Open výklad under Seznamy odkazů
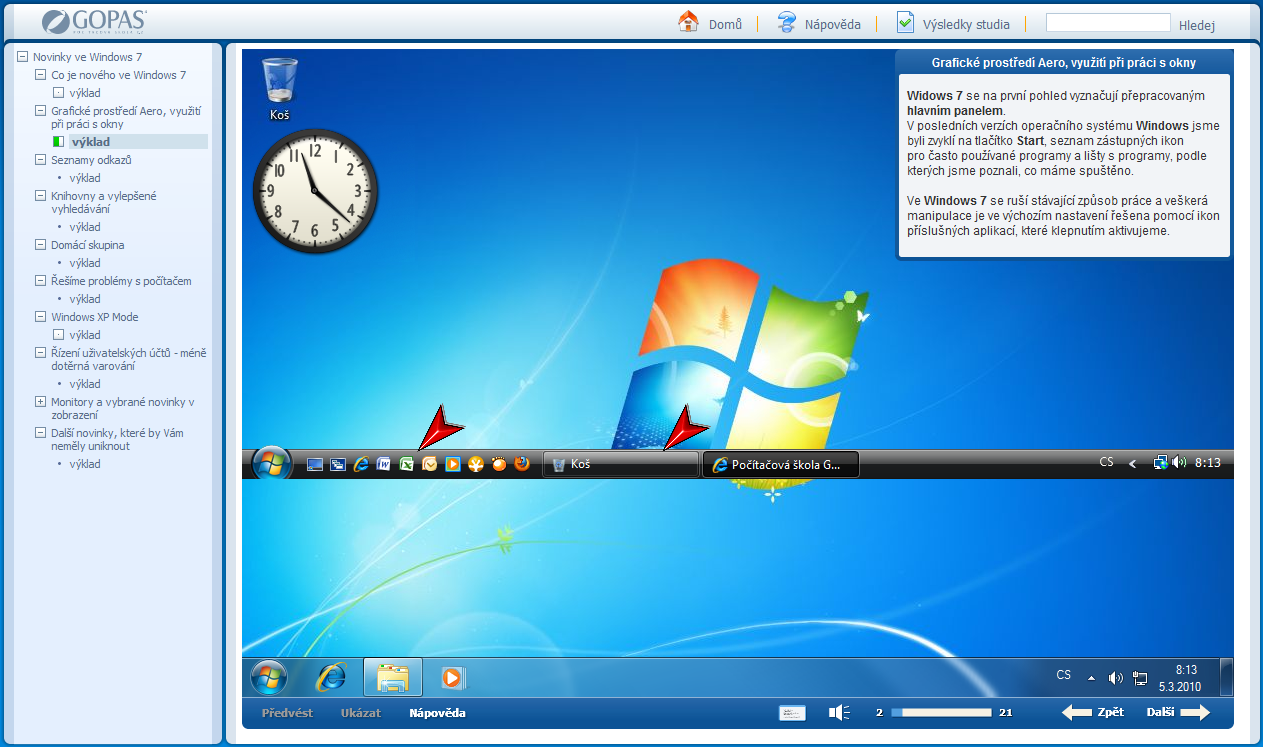 click(x=85, y=178)
